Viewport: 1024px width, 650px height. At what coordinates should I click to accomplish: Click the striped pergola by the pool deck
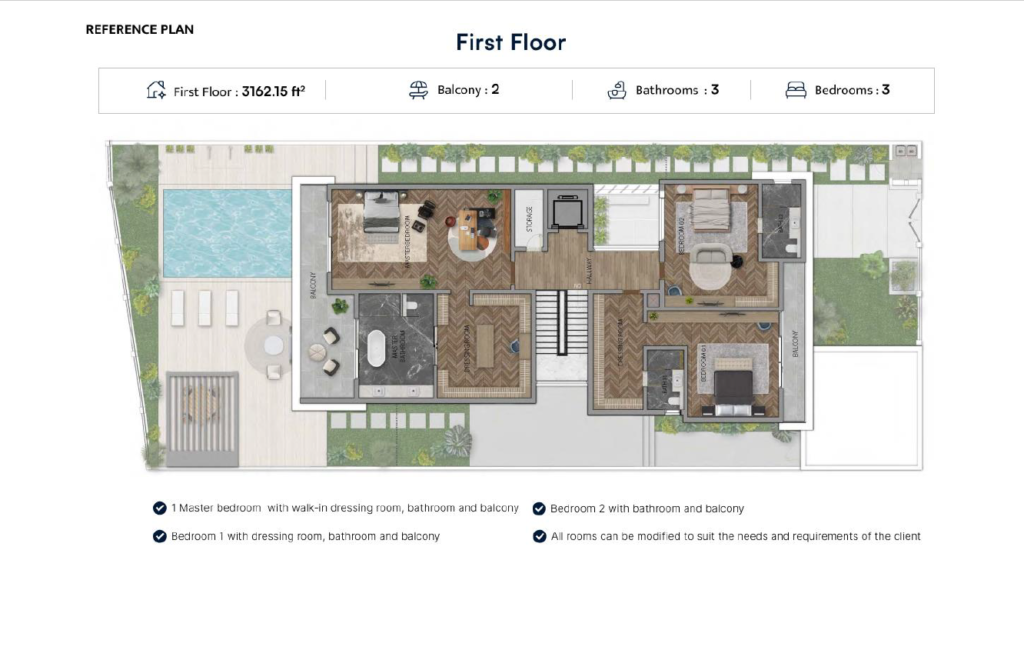[202, 418]
